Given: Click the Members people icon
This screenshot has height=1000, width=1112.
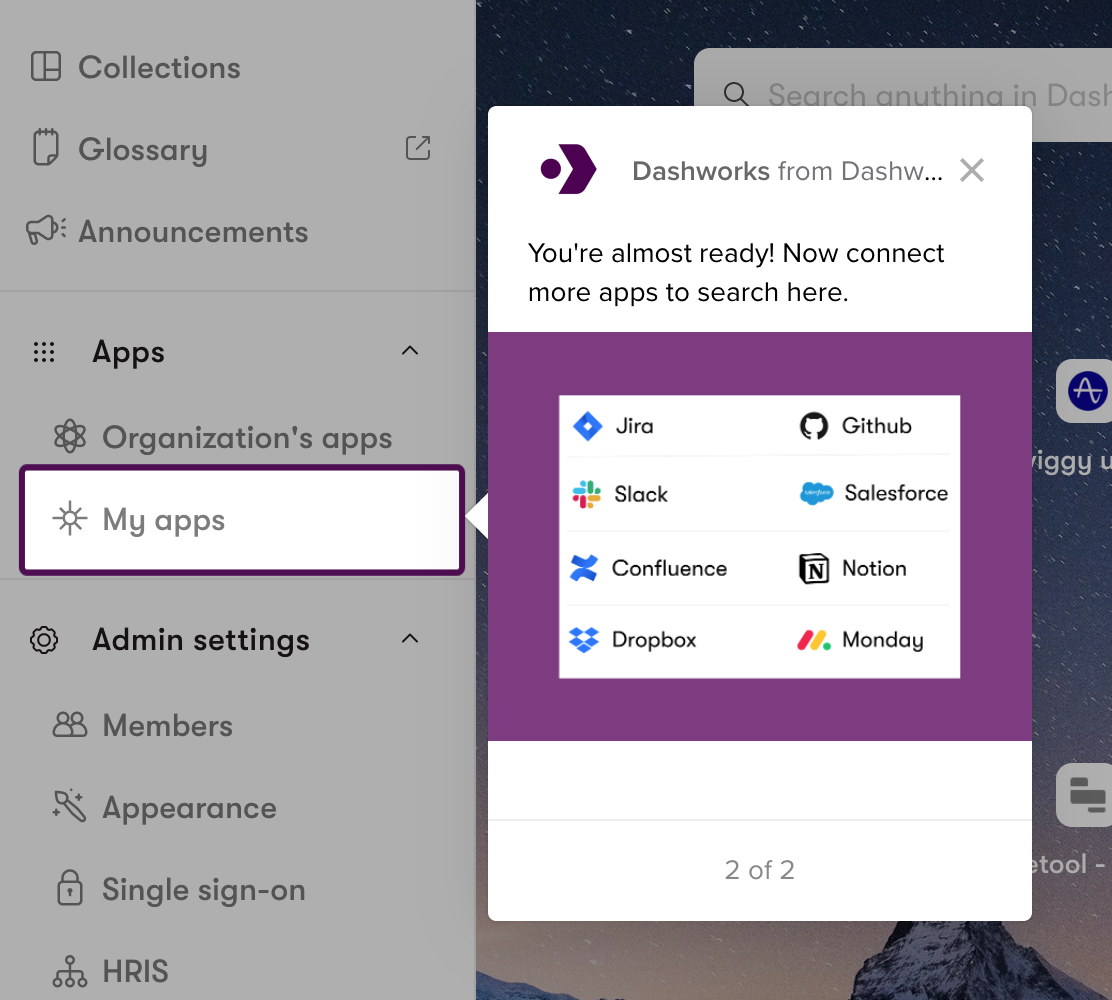Looking at the screenshot, I should click(70, 725).
